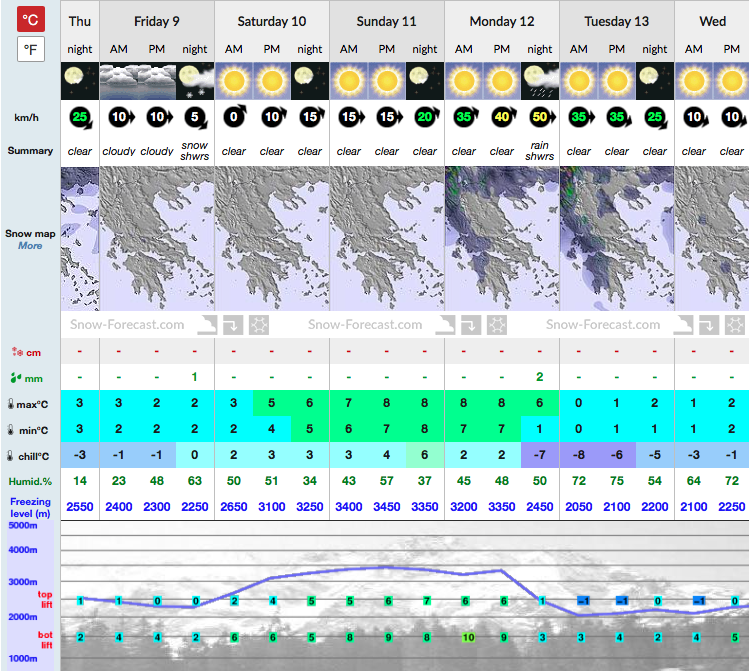This screenshot has width=749, height=671.
Task: Click Monday night 50 km/h wind icon
Action: click(541, 117)
